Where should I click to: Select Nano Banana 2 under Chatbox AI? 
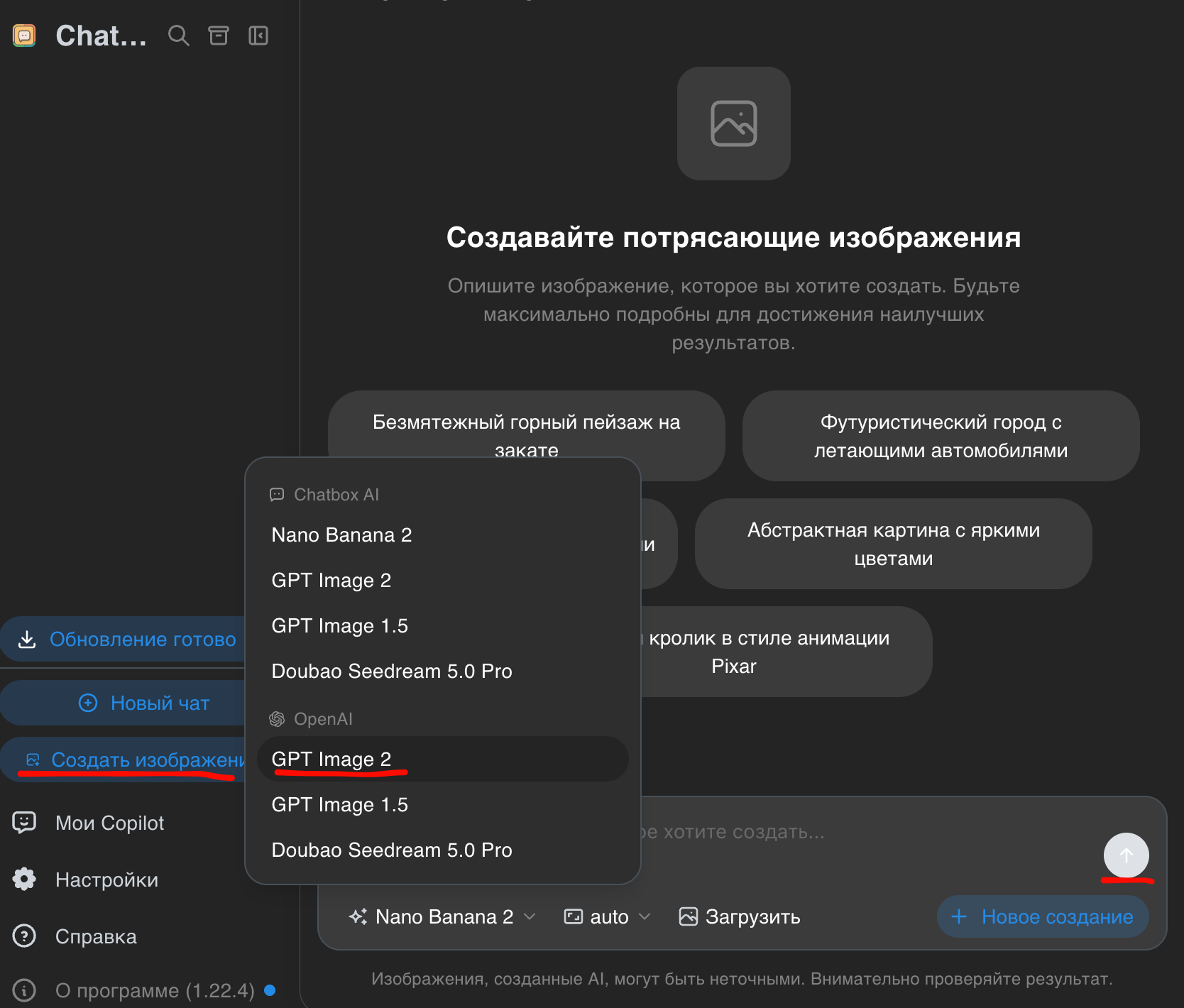pyautogui.click(x=443, y=535)
